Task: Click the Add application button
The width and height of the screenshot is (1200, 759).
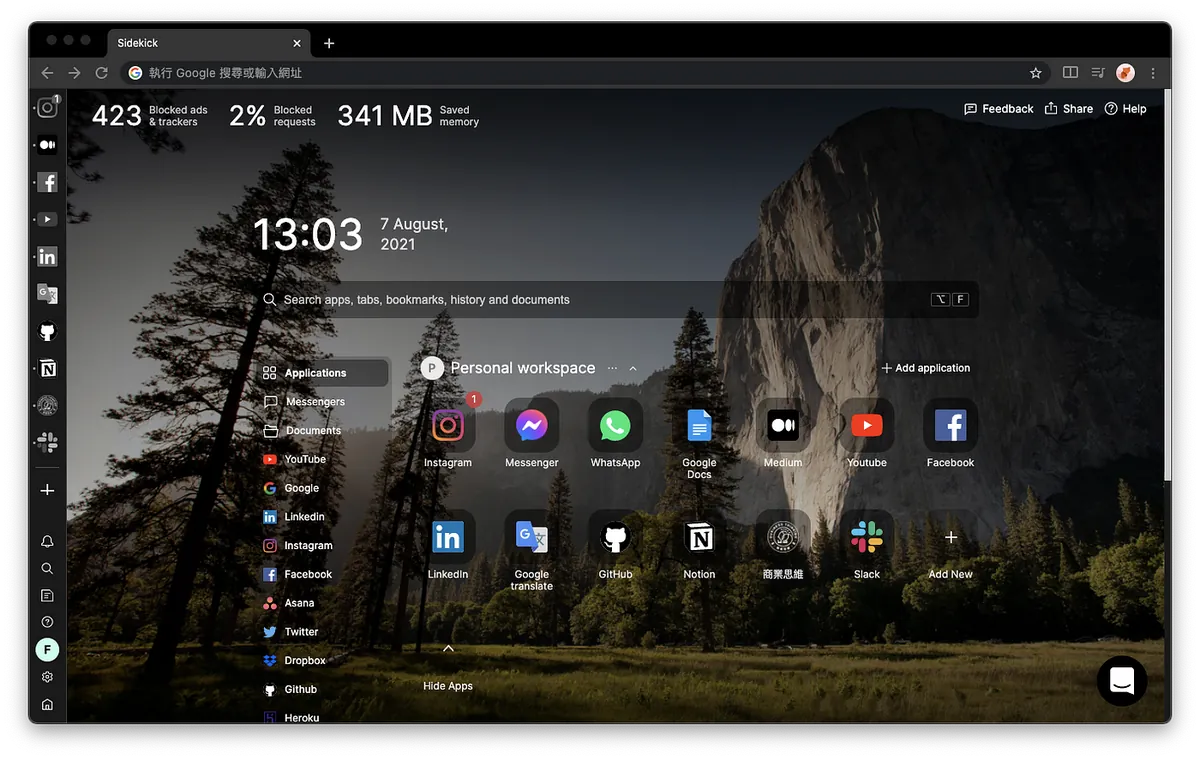Action: pyautogui.click(x=925, y=368)
